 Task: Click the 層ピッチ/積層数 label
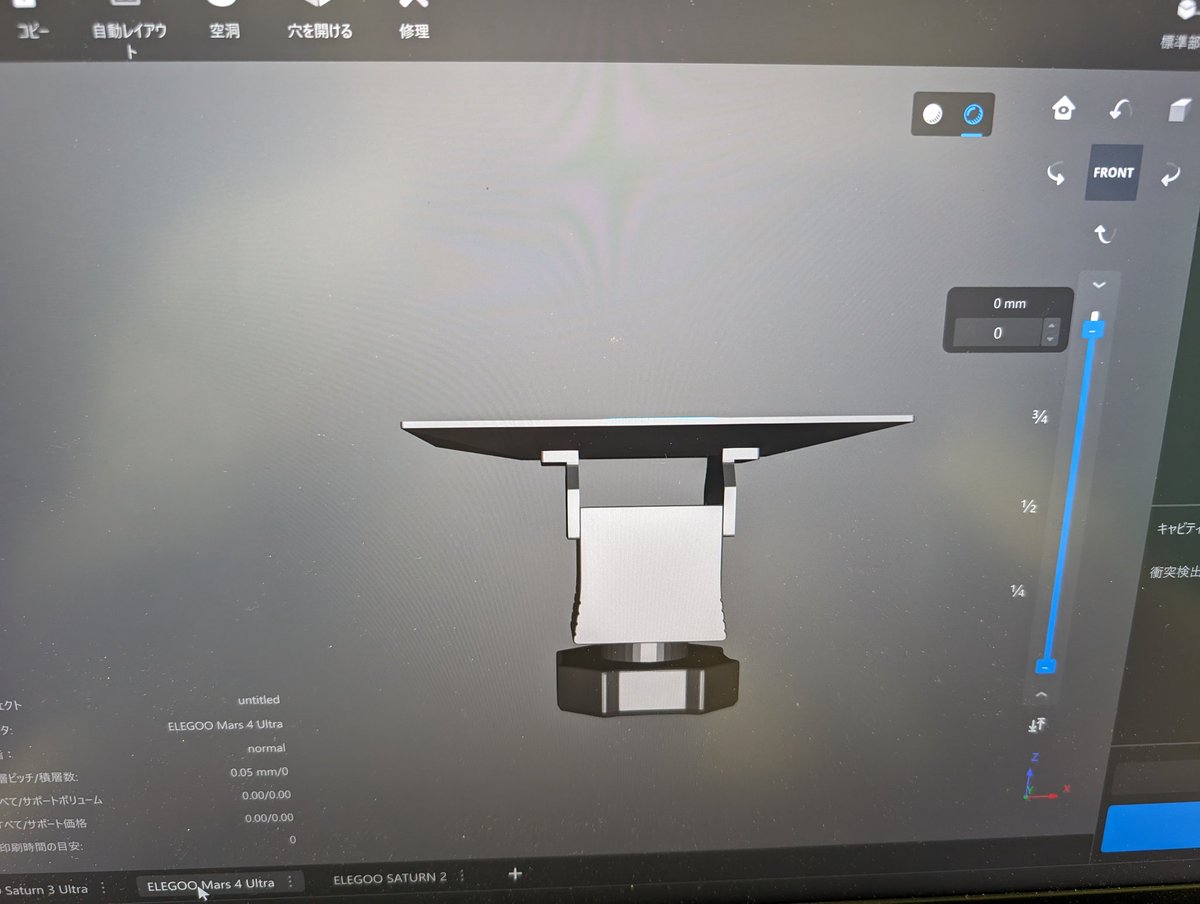tap(40, 777)
